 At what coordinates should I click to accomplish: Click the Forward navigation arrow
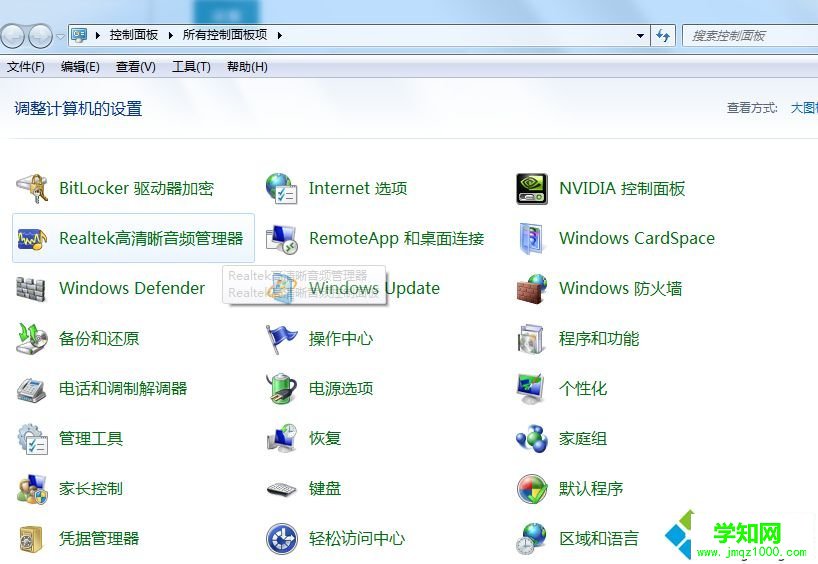(40, 36)
